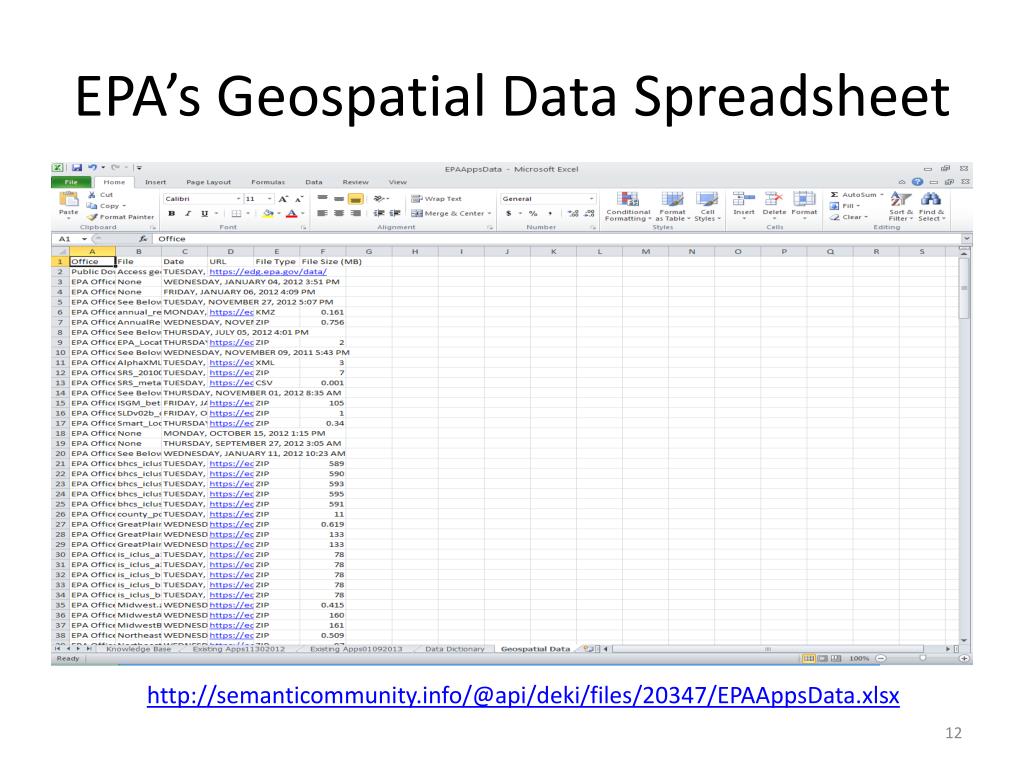Switch to Insert ribbon tab
Viewport: 1024px width, 768px height.
coord(155,182)
